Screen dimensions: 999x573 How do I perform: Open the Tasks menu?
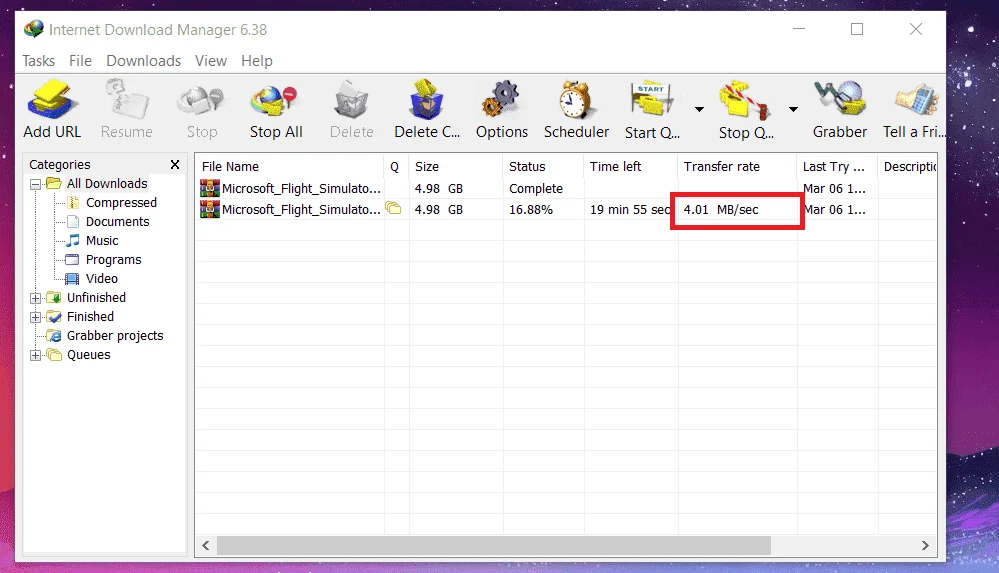[x=38, y=61]
